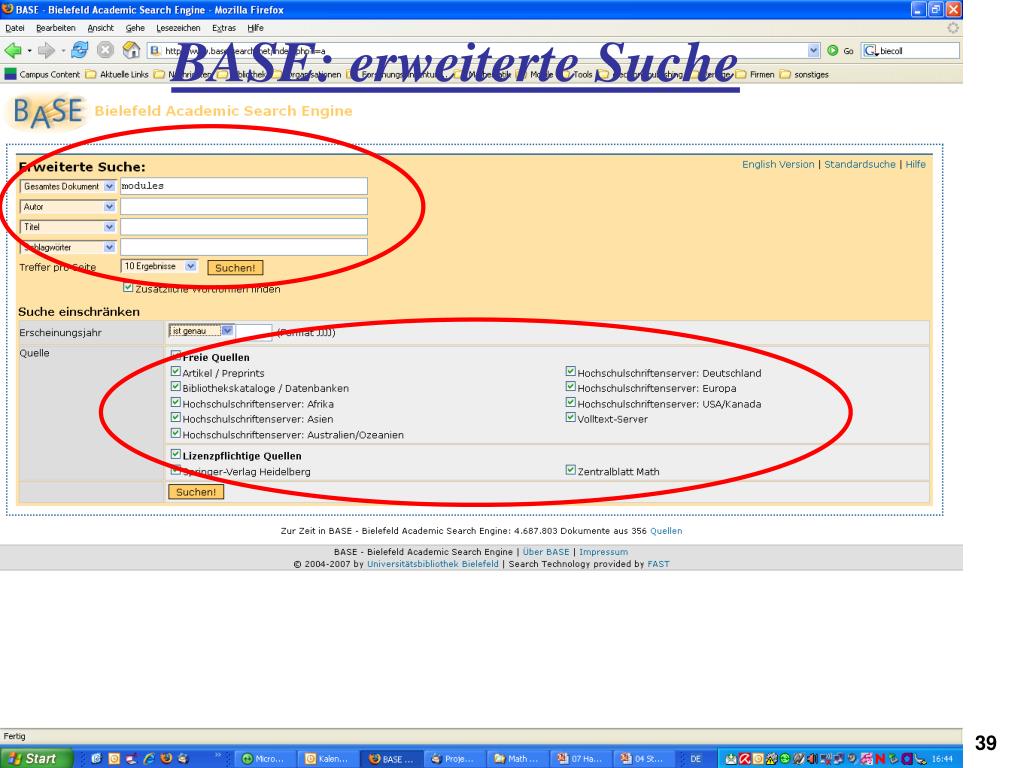The width and height of the screenshot is (1024, 768).
Task: Switch to the Proje... taskbar window
Action: 453,758
